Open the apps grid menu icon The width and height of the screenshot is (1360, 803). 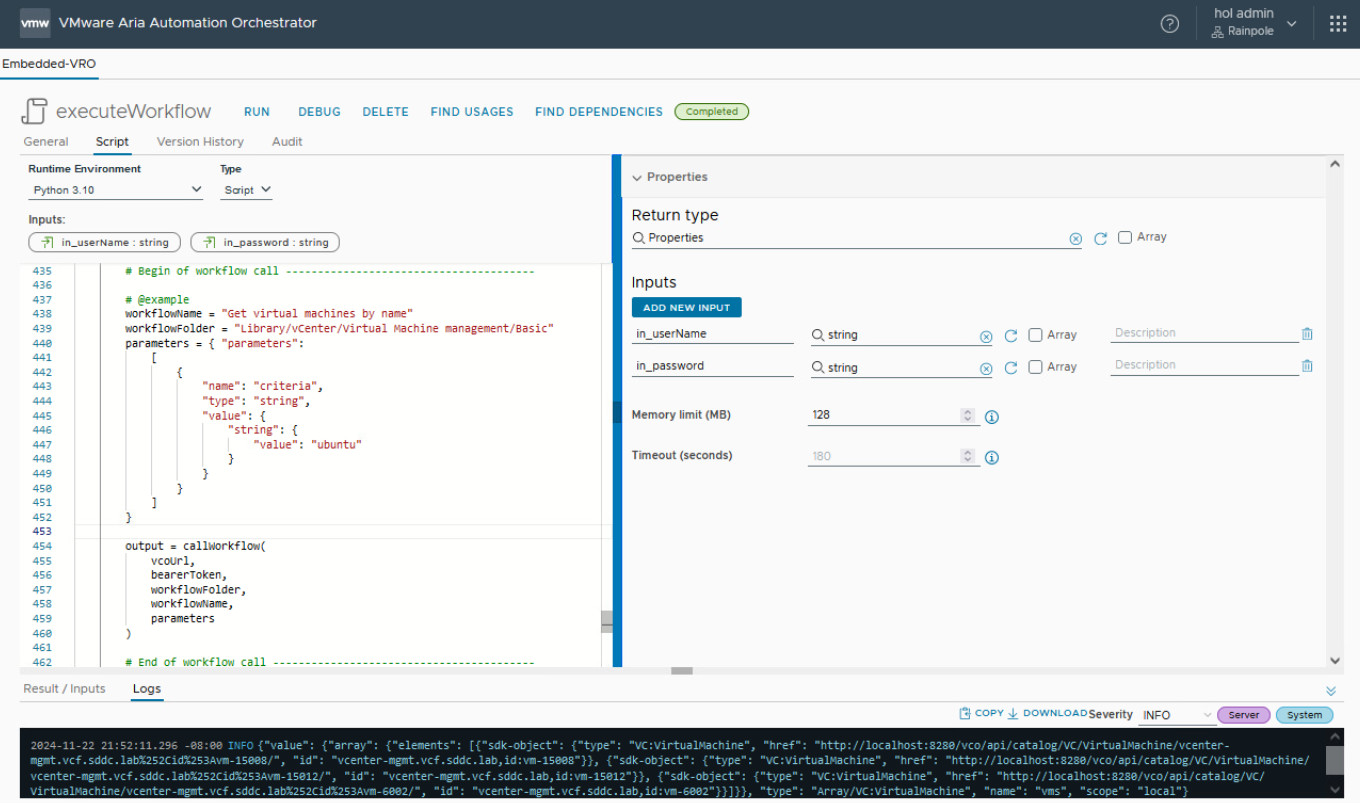click(1337, 24)
